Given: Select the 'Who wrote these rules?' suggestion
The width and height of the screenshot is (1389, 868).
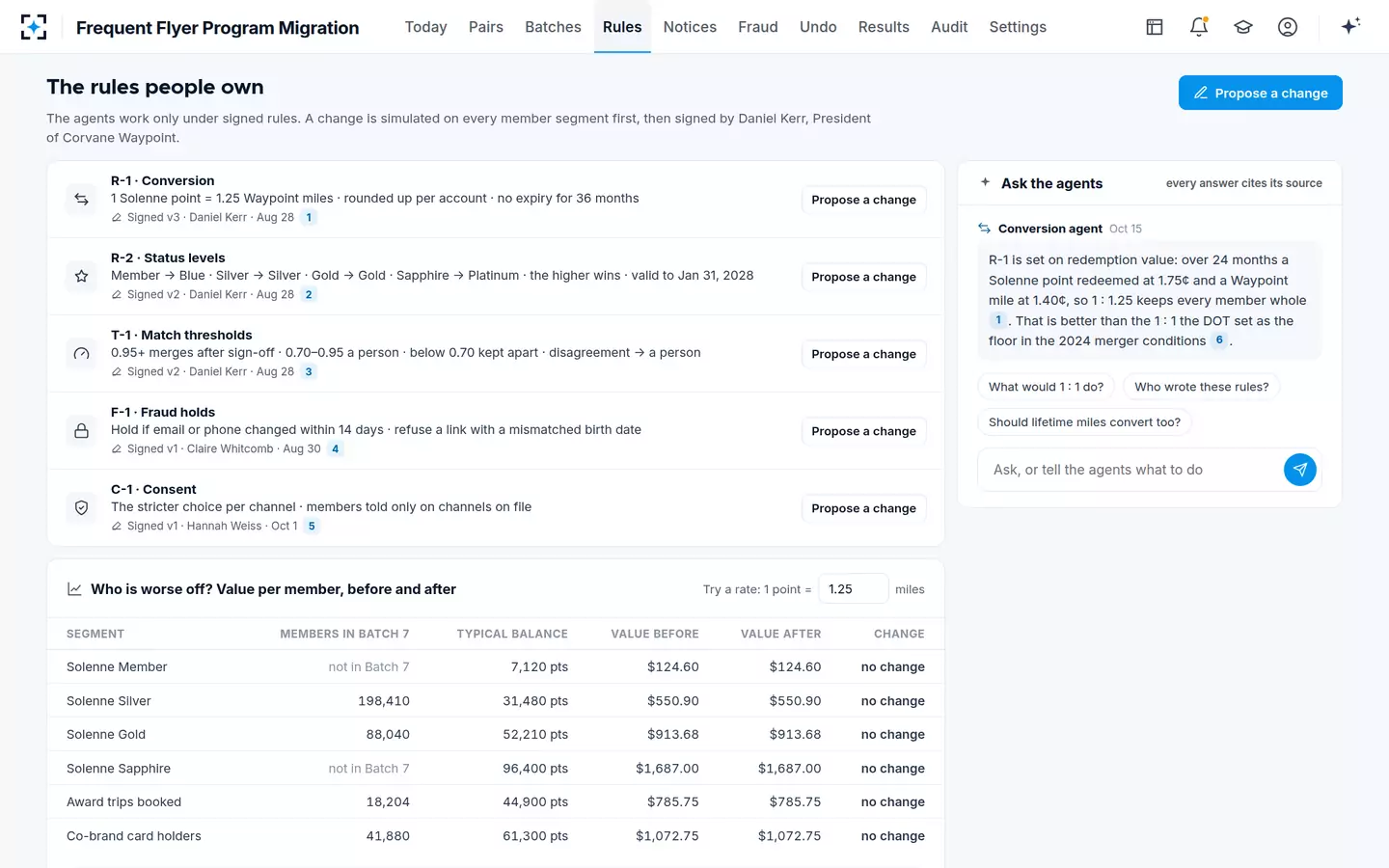Looking at the screenshot, I should (1202, 387).
